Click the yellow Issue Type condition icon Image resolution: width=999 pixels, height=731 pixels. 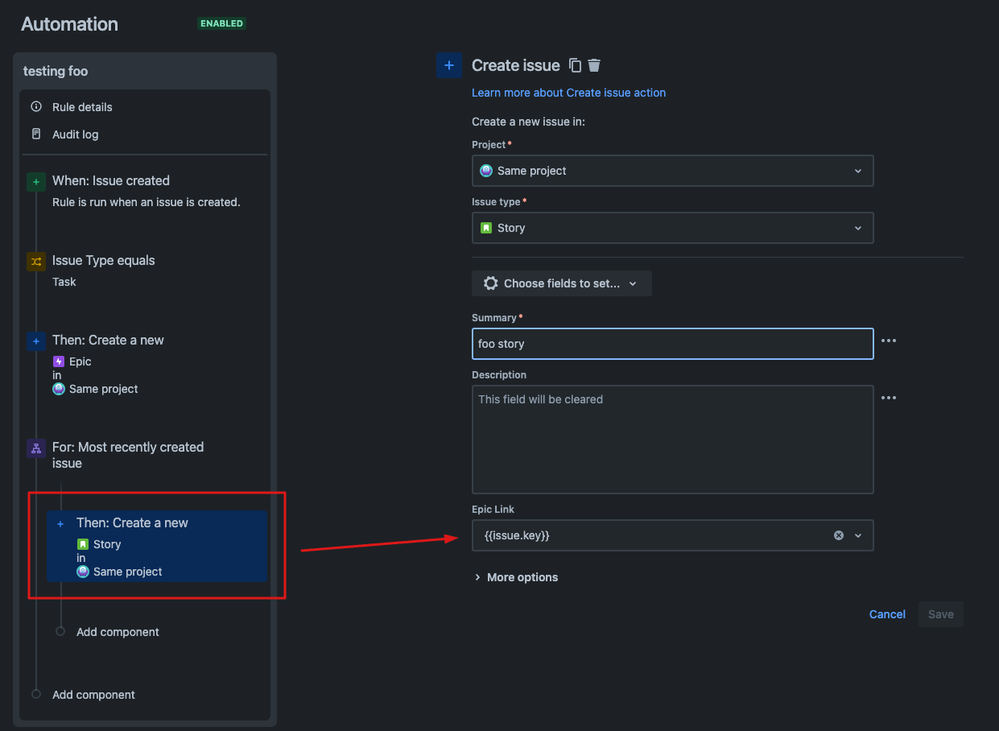(x=36, y=261)
